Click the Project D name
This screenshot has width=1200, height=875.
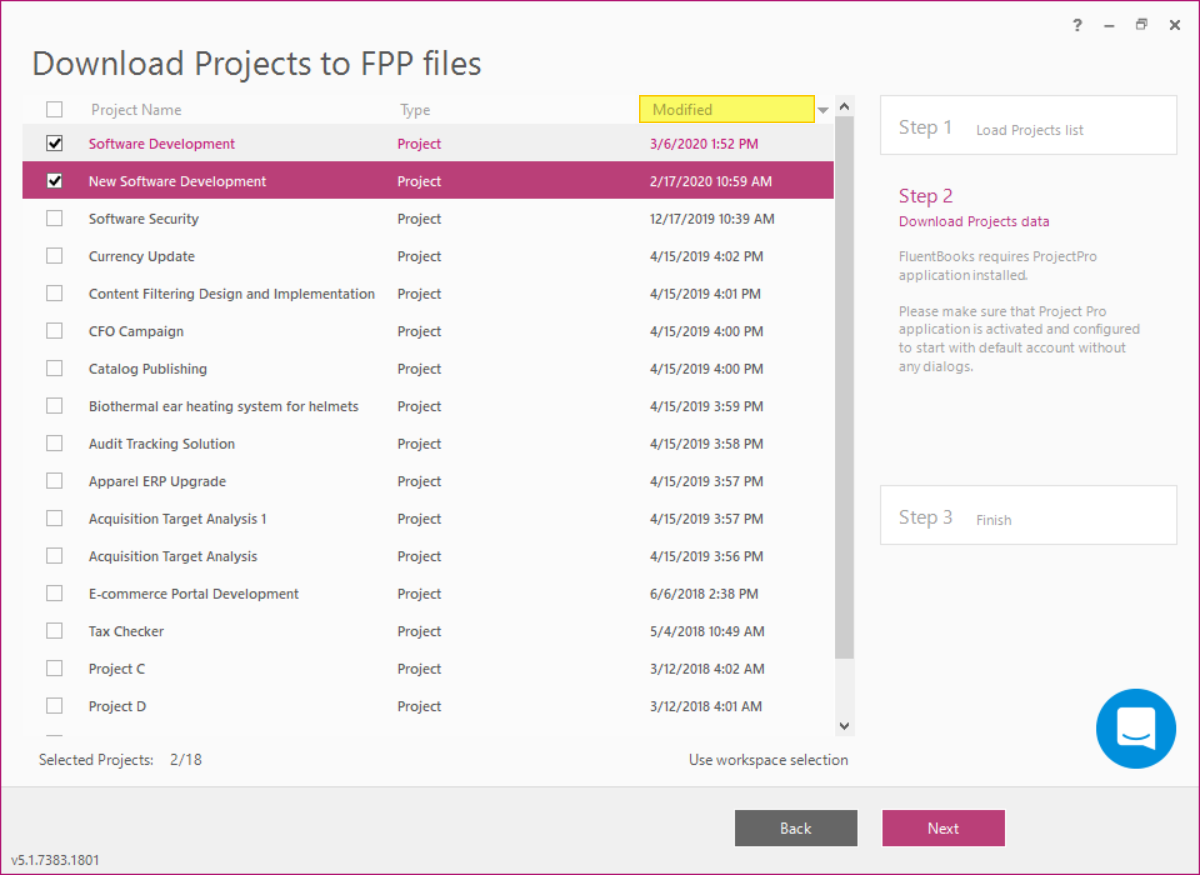(x=117, y=706)
